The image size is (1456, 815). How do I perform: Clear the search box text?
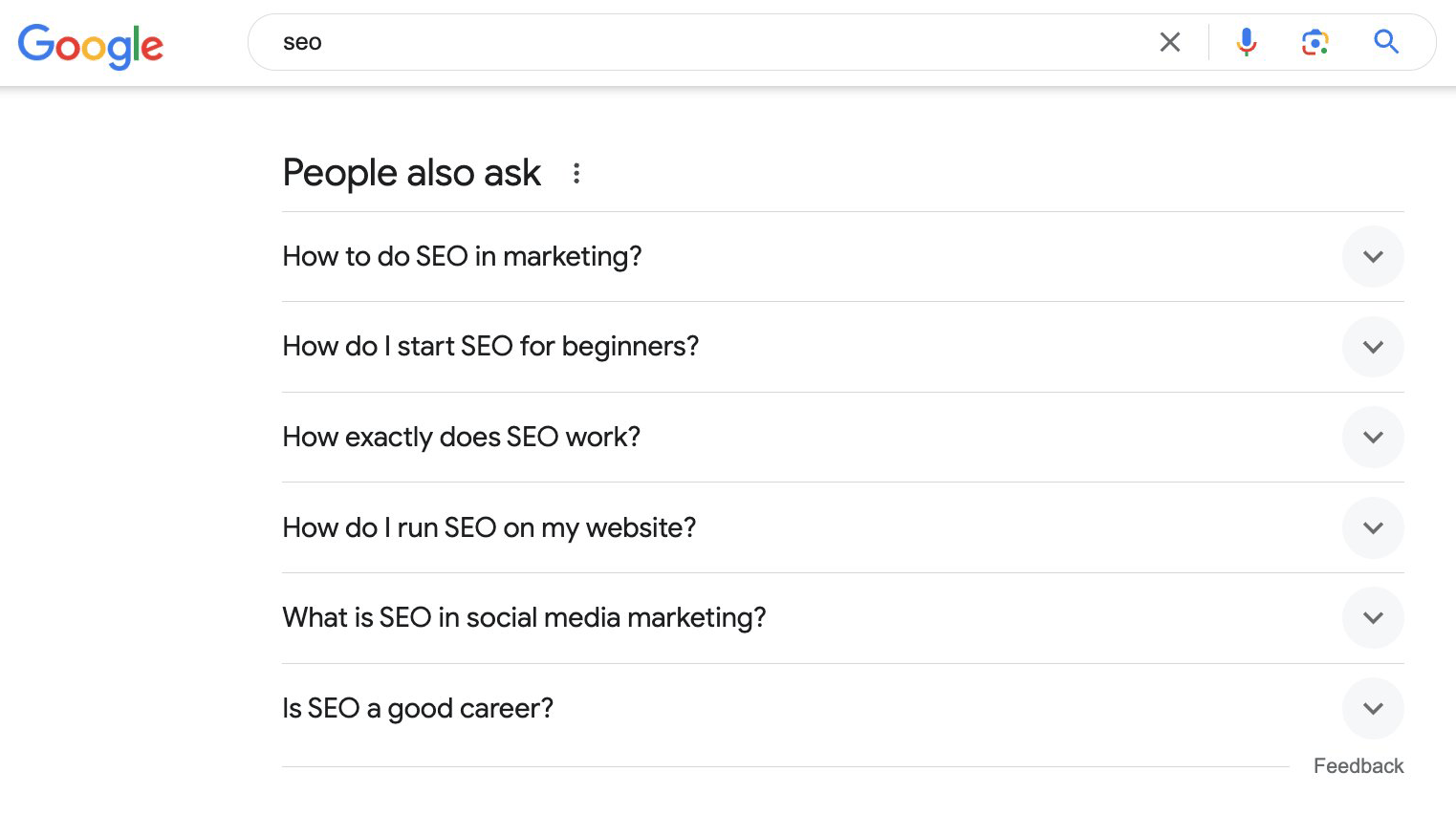click(x=1169, y=42)
